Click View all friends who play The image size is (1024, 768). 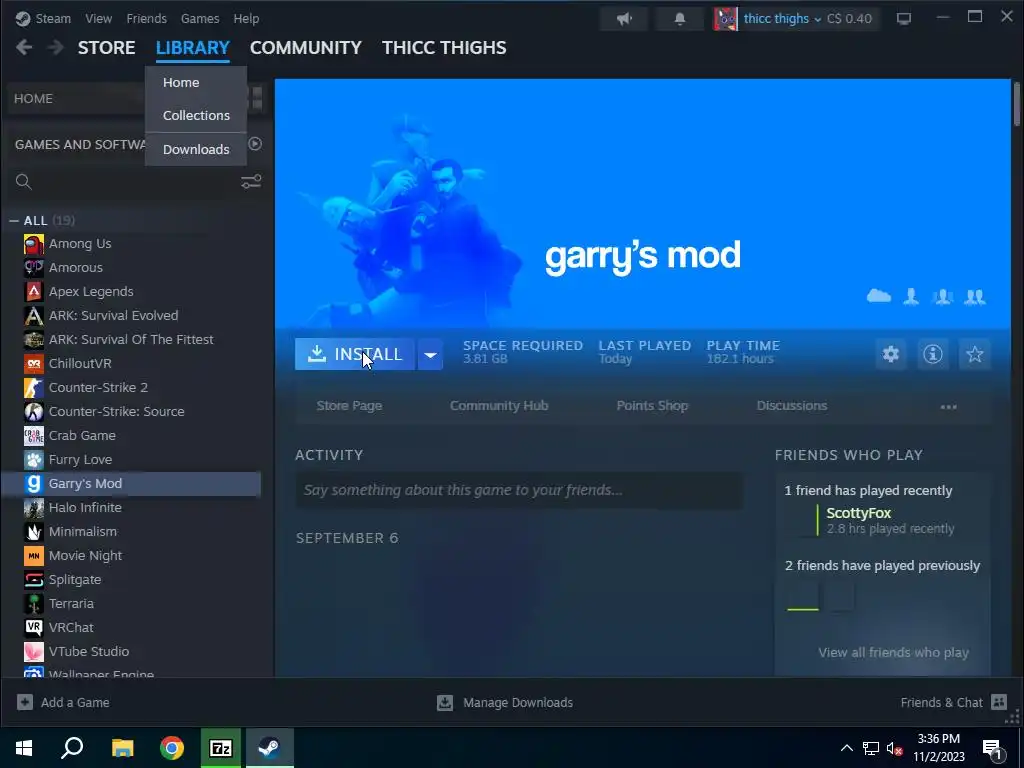893,652
